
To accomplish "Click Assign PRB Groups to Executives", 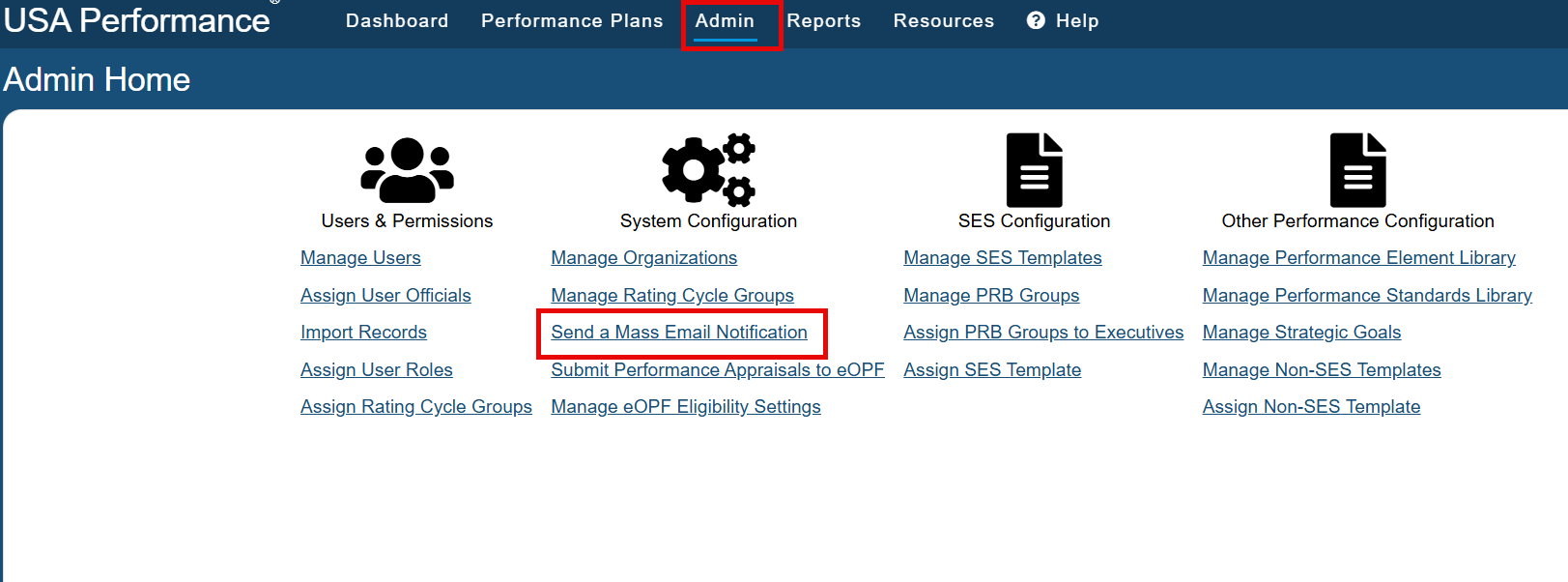I will click(x=1043, y=333).
